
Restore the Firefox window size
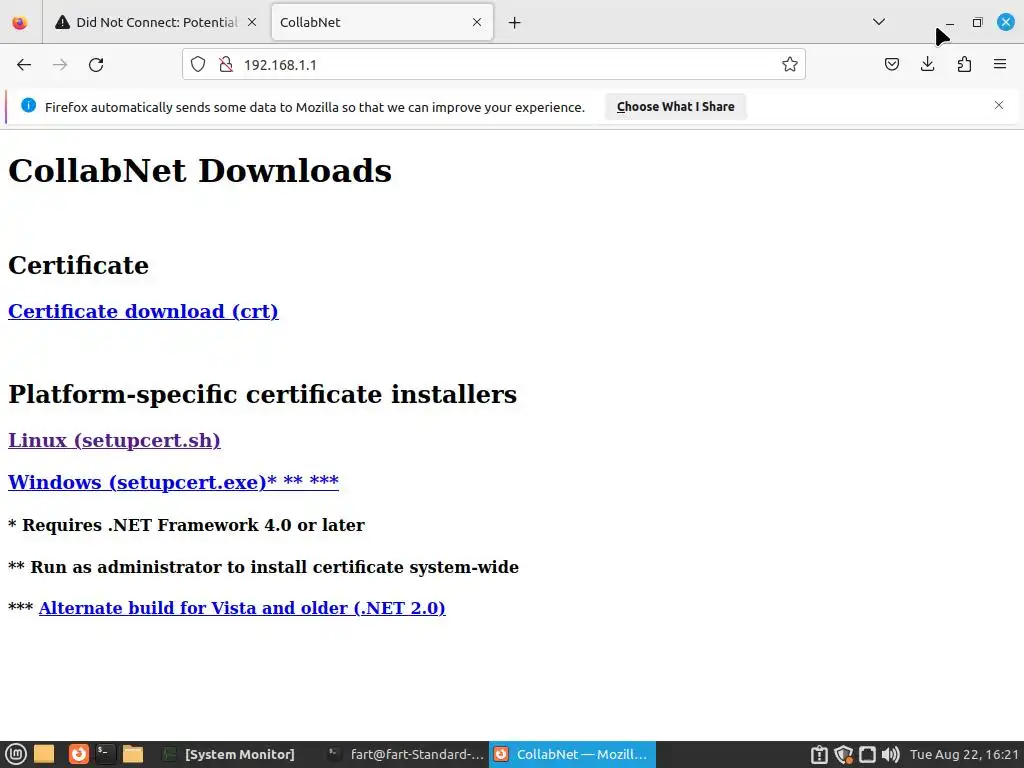978,23
